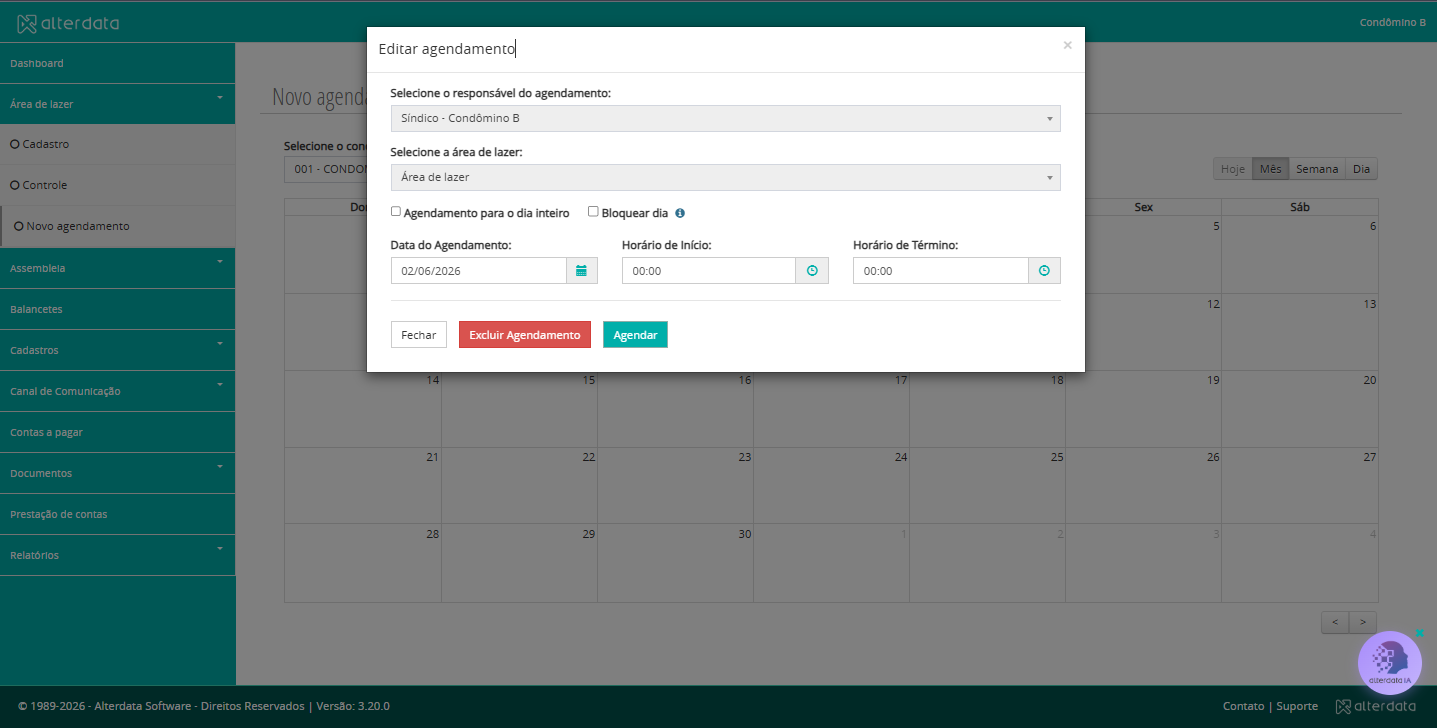
Task: Click the info icon next to Bloquear dia
Action: click(680, 213)
